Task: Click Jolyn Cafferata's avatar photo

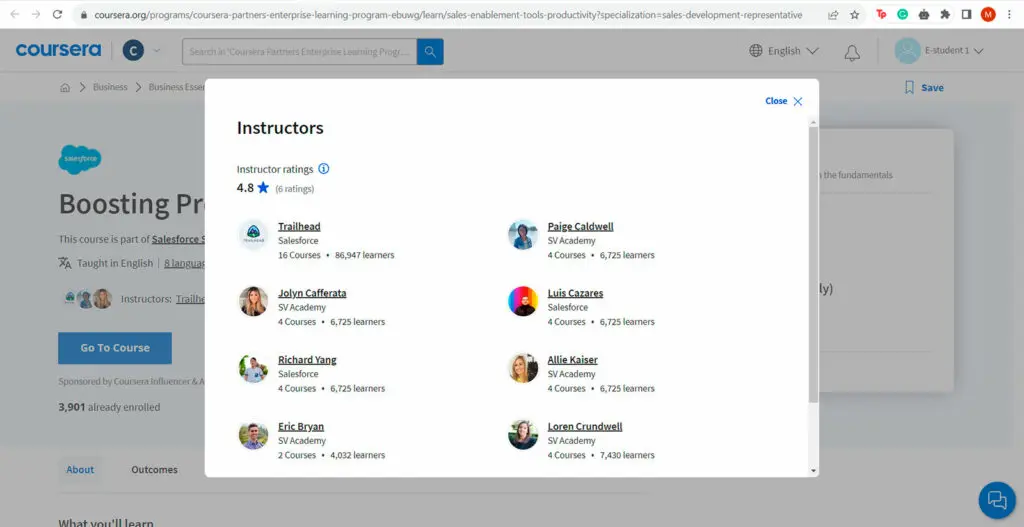Action: coord(253,301)
